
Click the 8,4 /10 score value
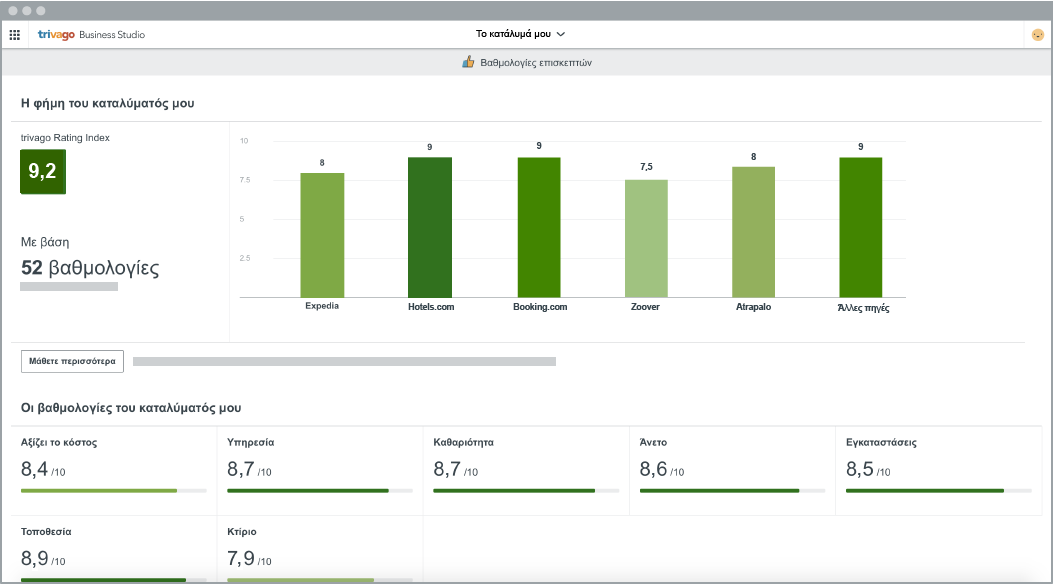[43, 469]
